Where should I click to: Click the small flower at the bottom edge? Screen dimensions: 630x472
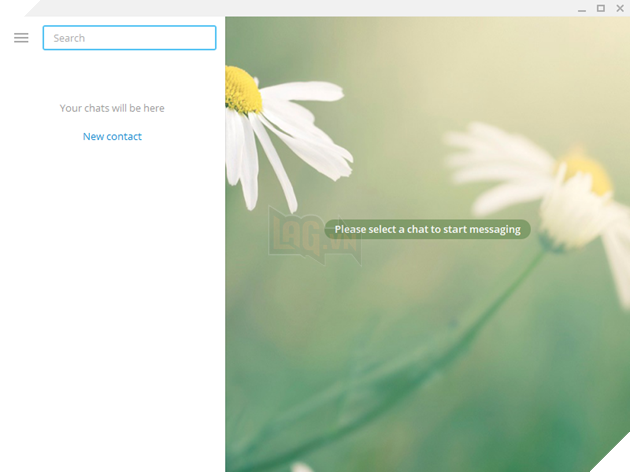pos(302,466)
